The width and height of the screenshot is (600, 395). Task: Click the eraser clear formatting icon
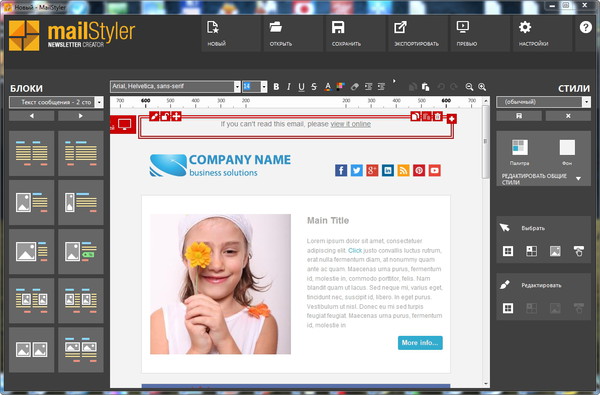[355, 87]
